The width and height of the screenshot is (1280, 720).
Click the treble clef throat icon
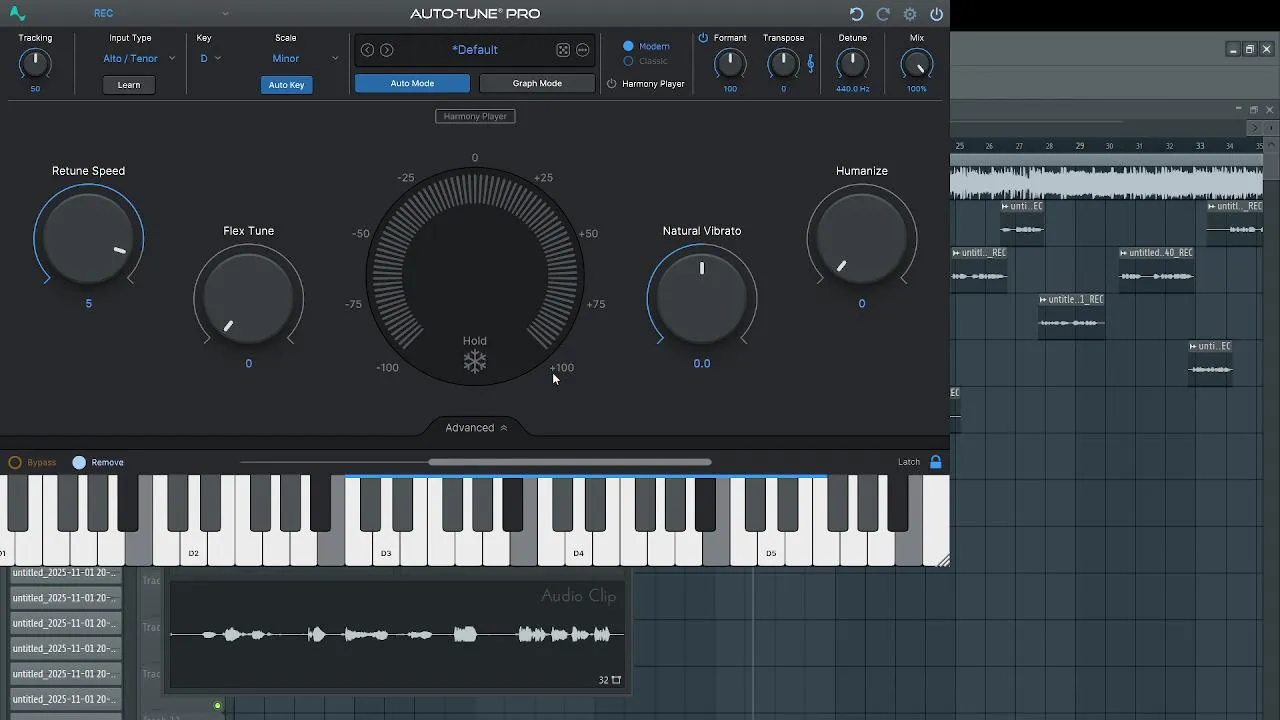(x=810, y=63)
